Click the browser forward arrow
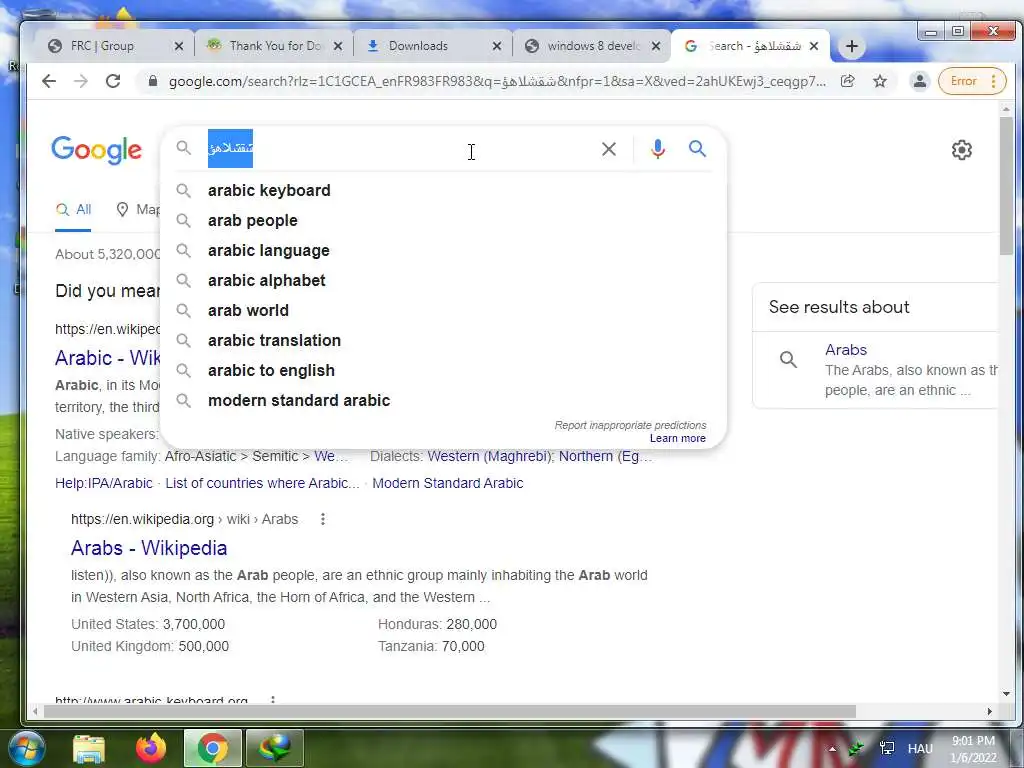This screenshot has width=1024, height=768. click(81, 81)
